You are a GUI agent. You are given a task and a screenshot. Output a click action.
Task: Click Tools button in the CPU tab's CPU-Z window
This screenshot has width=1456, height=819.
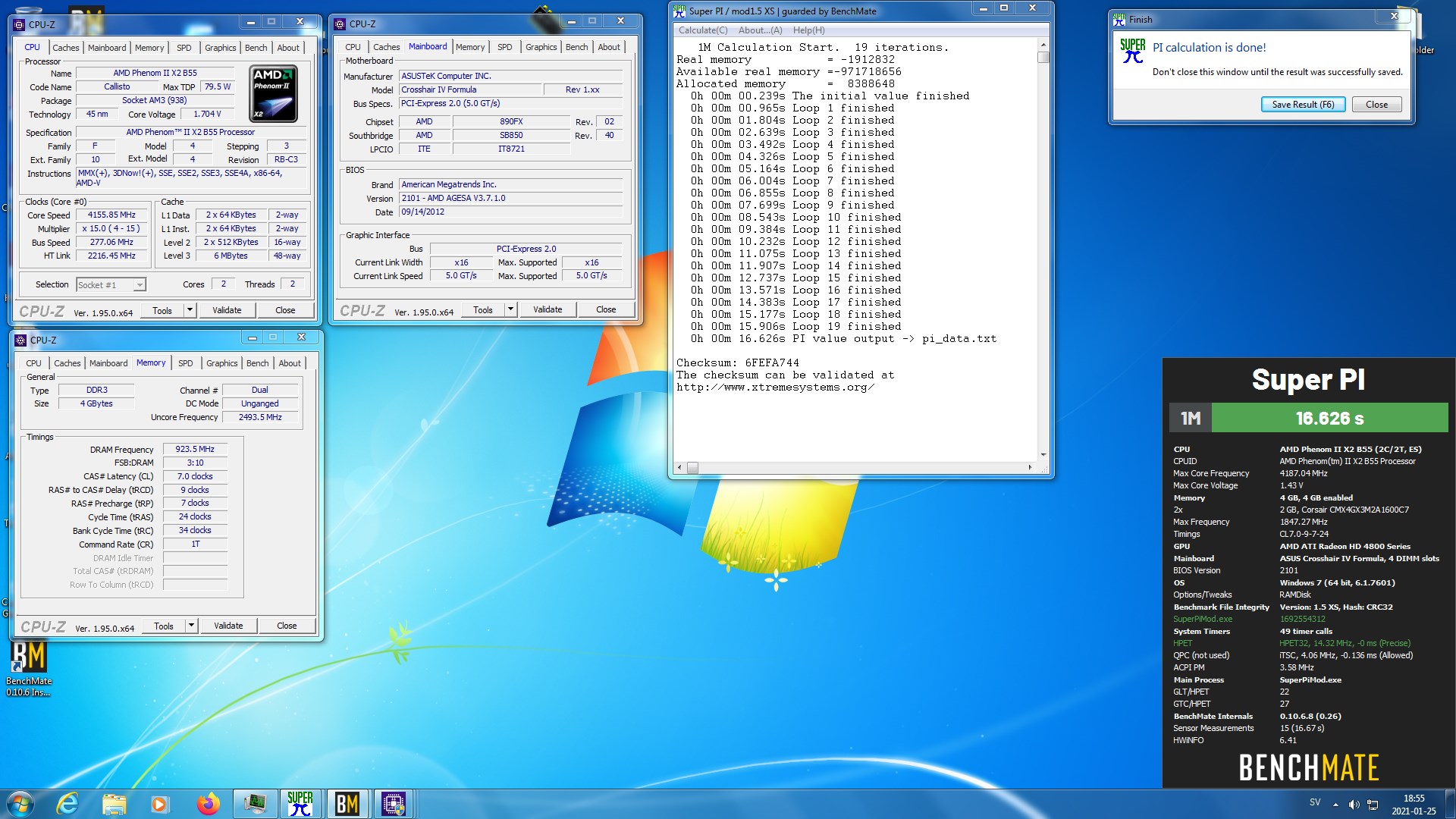(162, 309)
